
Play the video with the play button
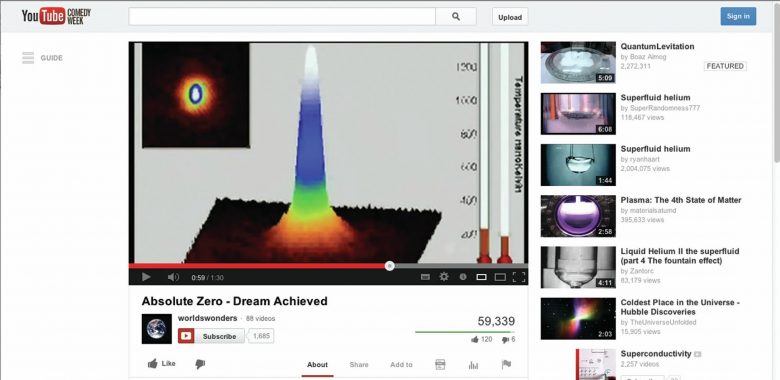pos(146,277)
